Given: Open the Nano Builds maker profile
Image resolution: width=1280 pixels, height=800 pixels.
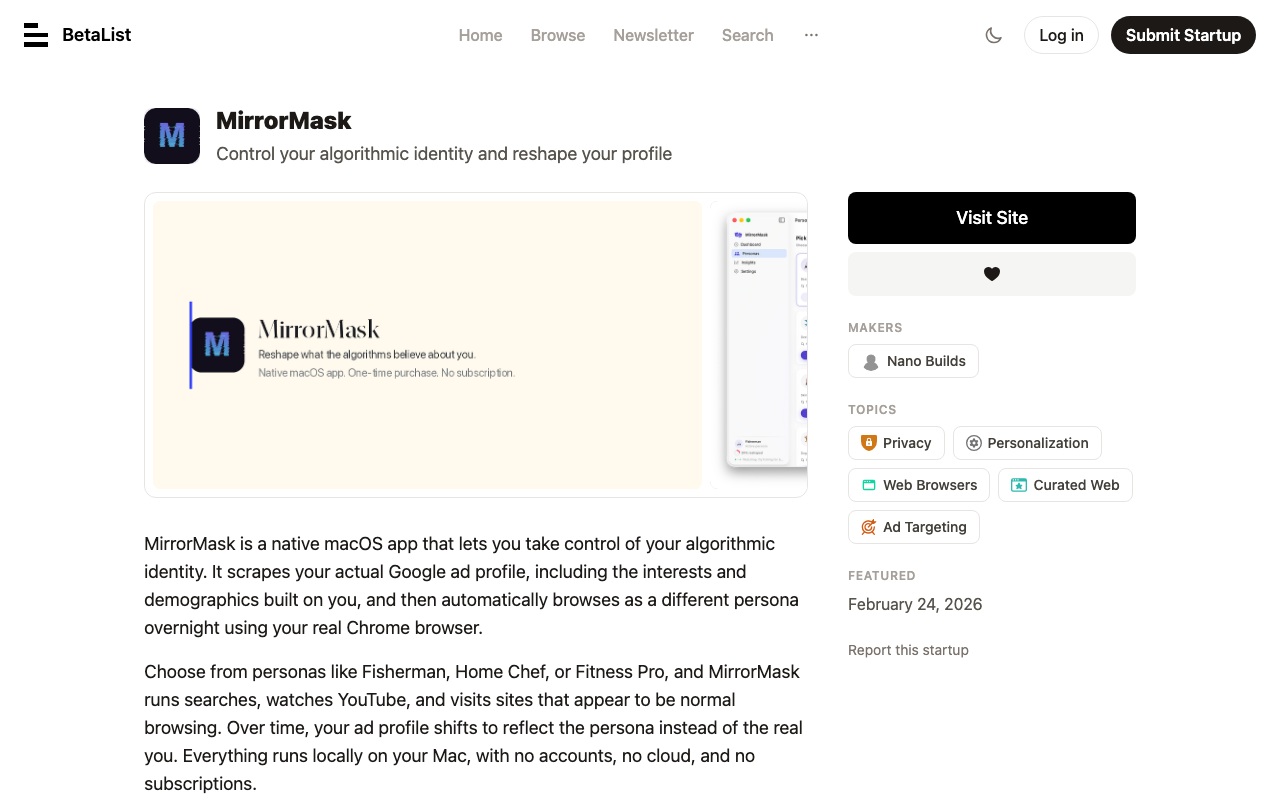Looking at the screenshot, I should coord(913,361).
